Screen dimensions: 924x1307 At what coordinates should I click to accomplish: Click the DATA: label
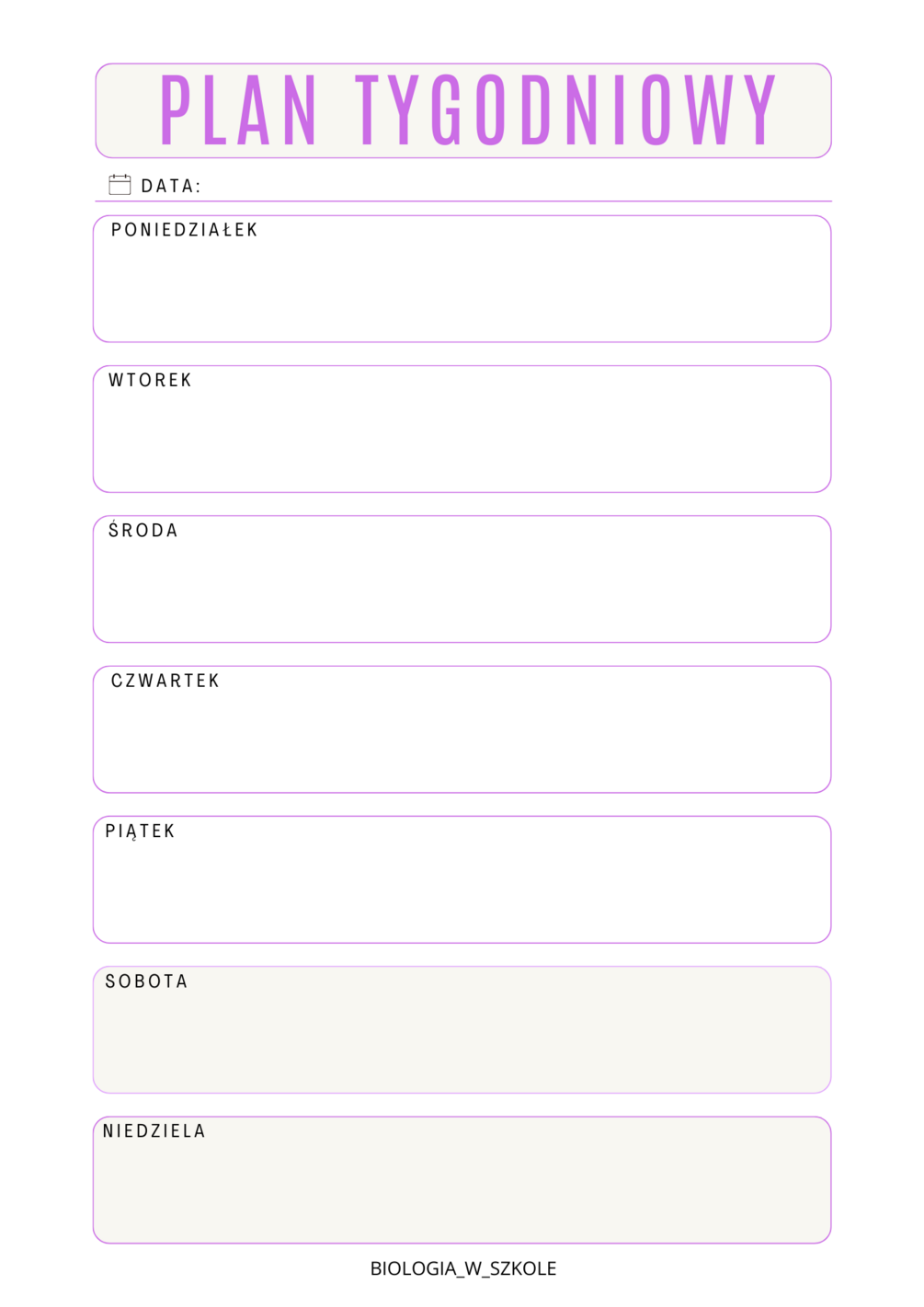pos(170,186)
